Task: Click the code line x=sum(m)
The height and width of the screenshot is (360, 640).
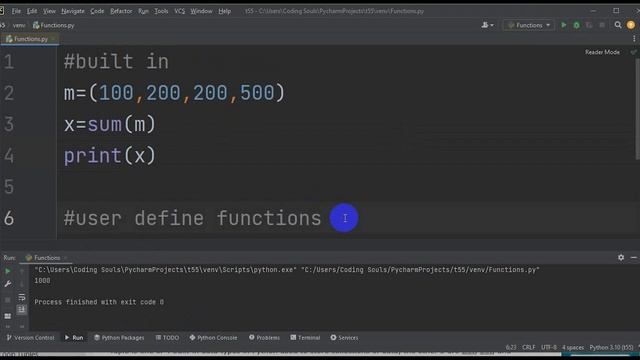Action: pos(110,124)
